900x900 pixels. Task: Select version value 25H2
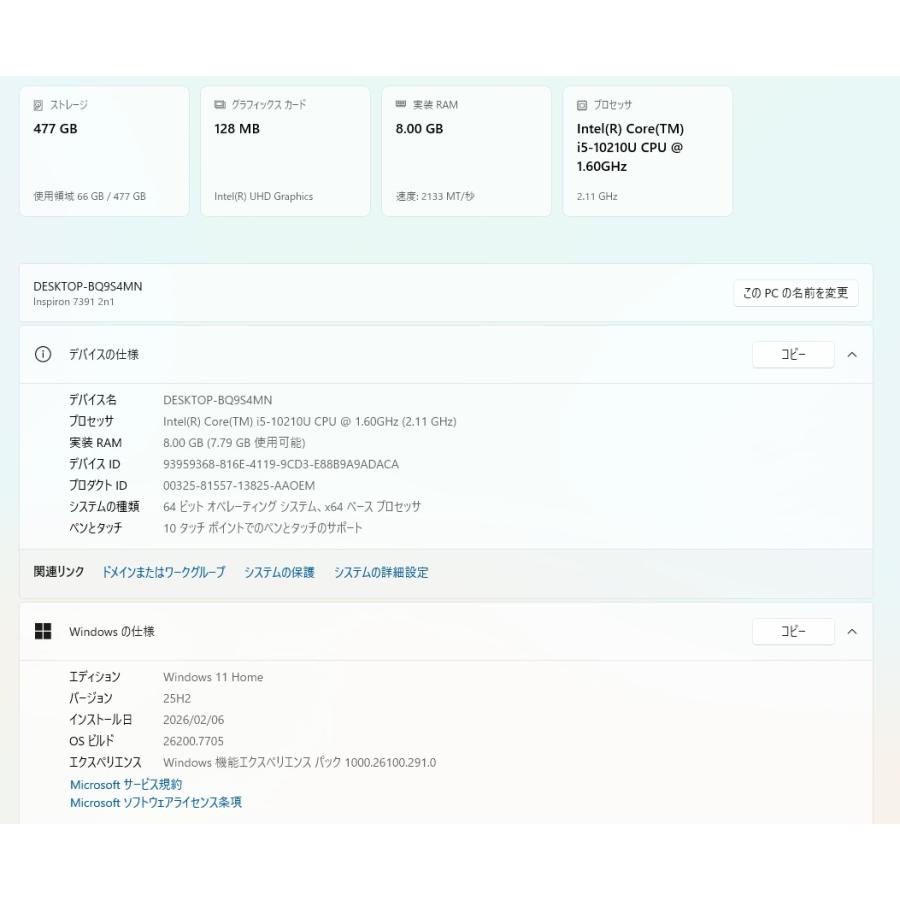pyautogui.click(x=177, y=699)
